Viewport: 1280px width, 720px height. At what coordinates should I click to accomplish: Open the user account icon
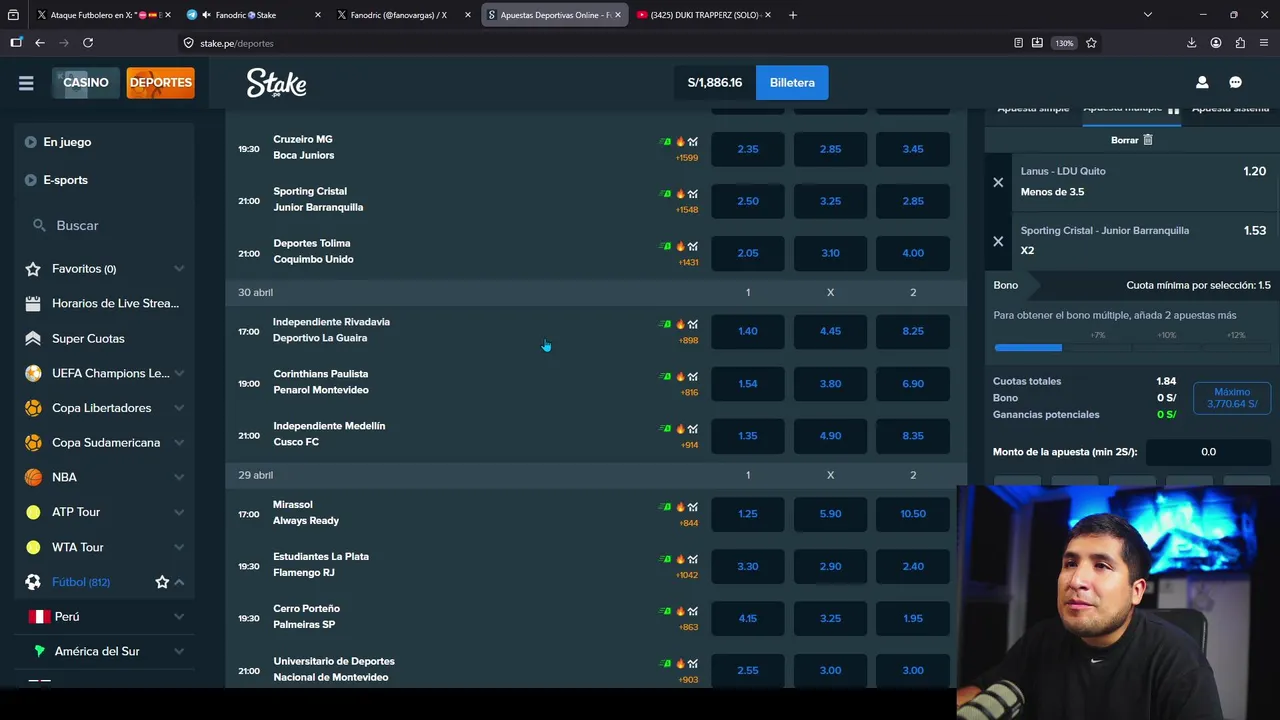click(1202, 83)
